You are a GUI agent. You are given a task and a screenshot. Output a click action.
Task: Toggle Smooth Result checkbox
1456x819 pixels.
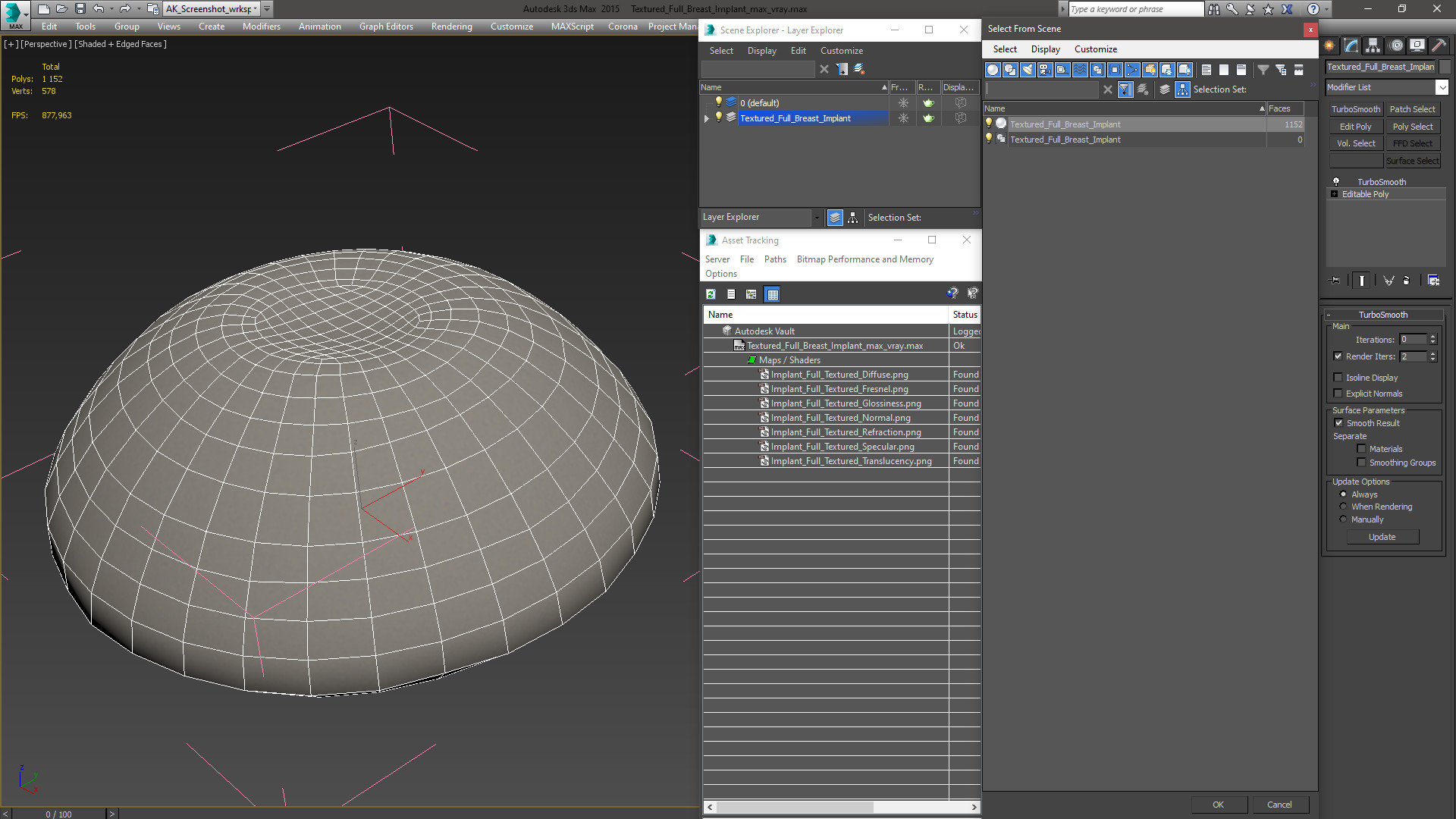[1338, 423]
